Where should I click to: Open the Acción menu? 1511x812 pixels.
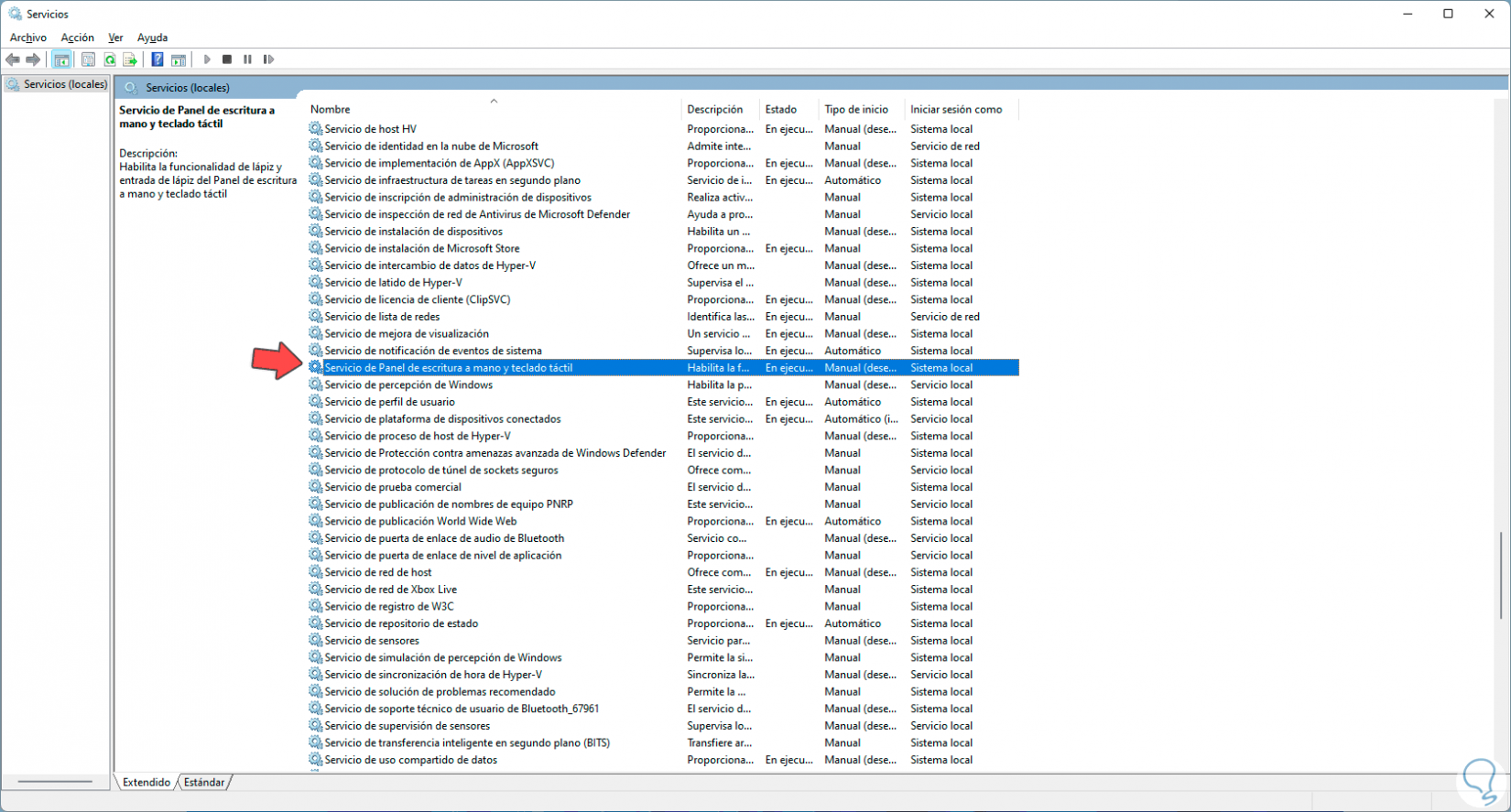coord(78,38)
